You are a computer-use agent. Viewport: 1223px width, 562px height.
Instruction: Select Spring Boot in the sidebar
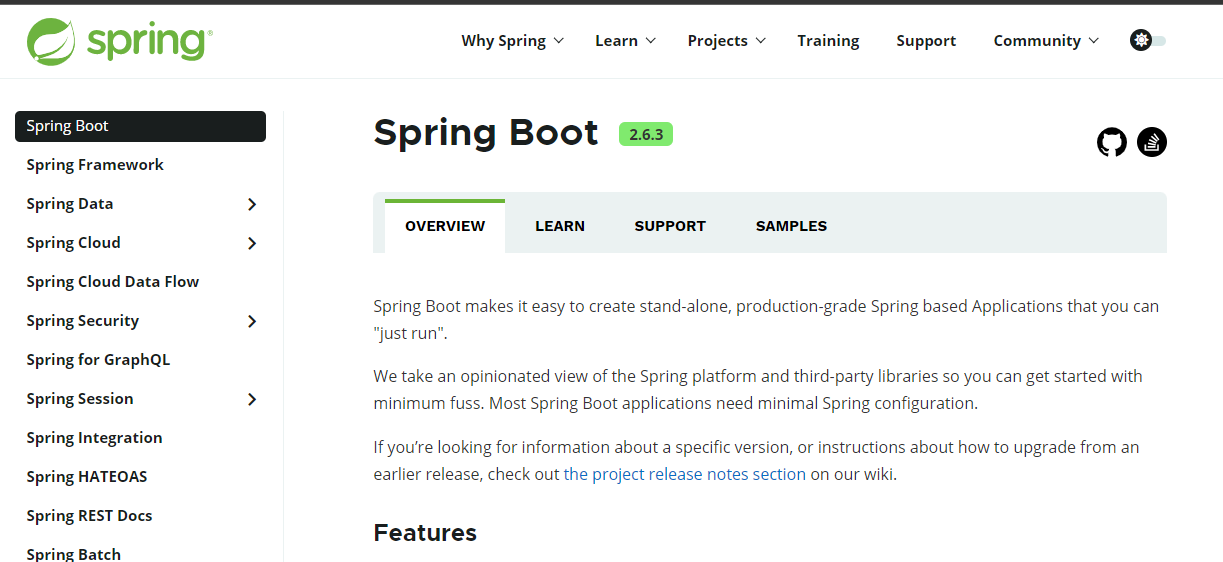(x=140, y=126)
